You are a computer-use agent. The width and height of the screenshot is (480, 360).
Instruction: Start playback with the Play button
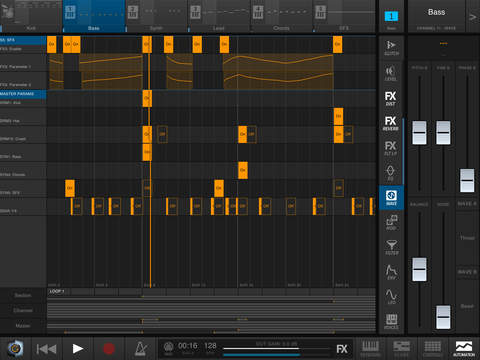click(x=77, y=349)
